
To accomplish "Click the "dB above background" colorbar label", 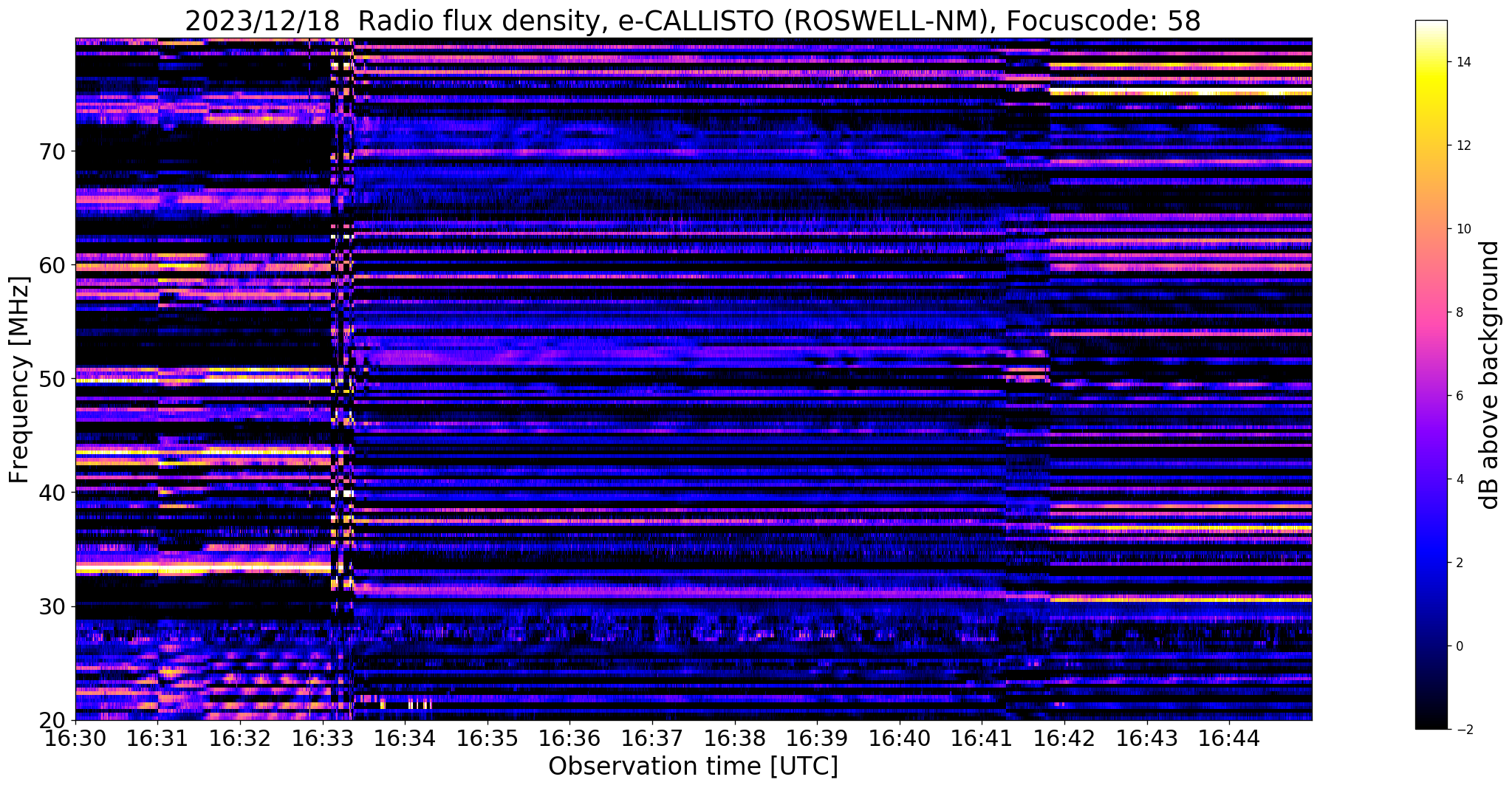I will (1490, 375).
